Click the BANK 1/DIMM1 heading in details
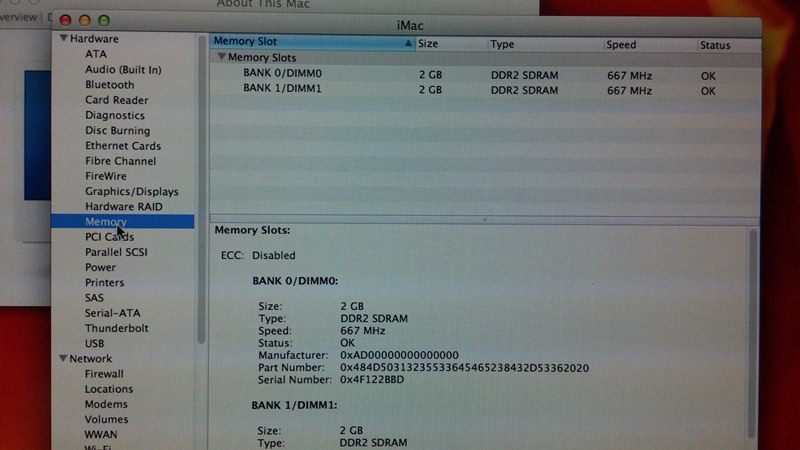The height and width of the screenshot is (450, 800). coord(294,405)
